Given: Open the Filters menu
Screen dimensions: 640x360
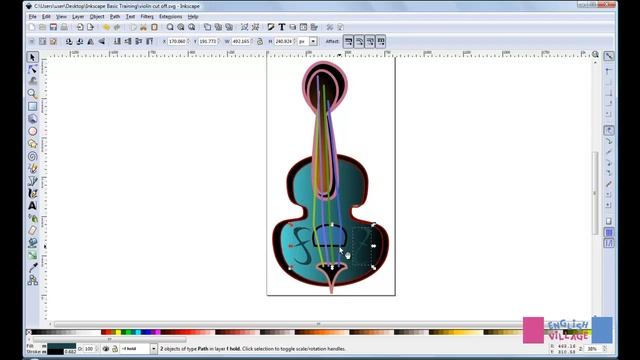Looking at the screenshot, I should tap(147, 17).
